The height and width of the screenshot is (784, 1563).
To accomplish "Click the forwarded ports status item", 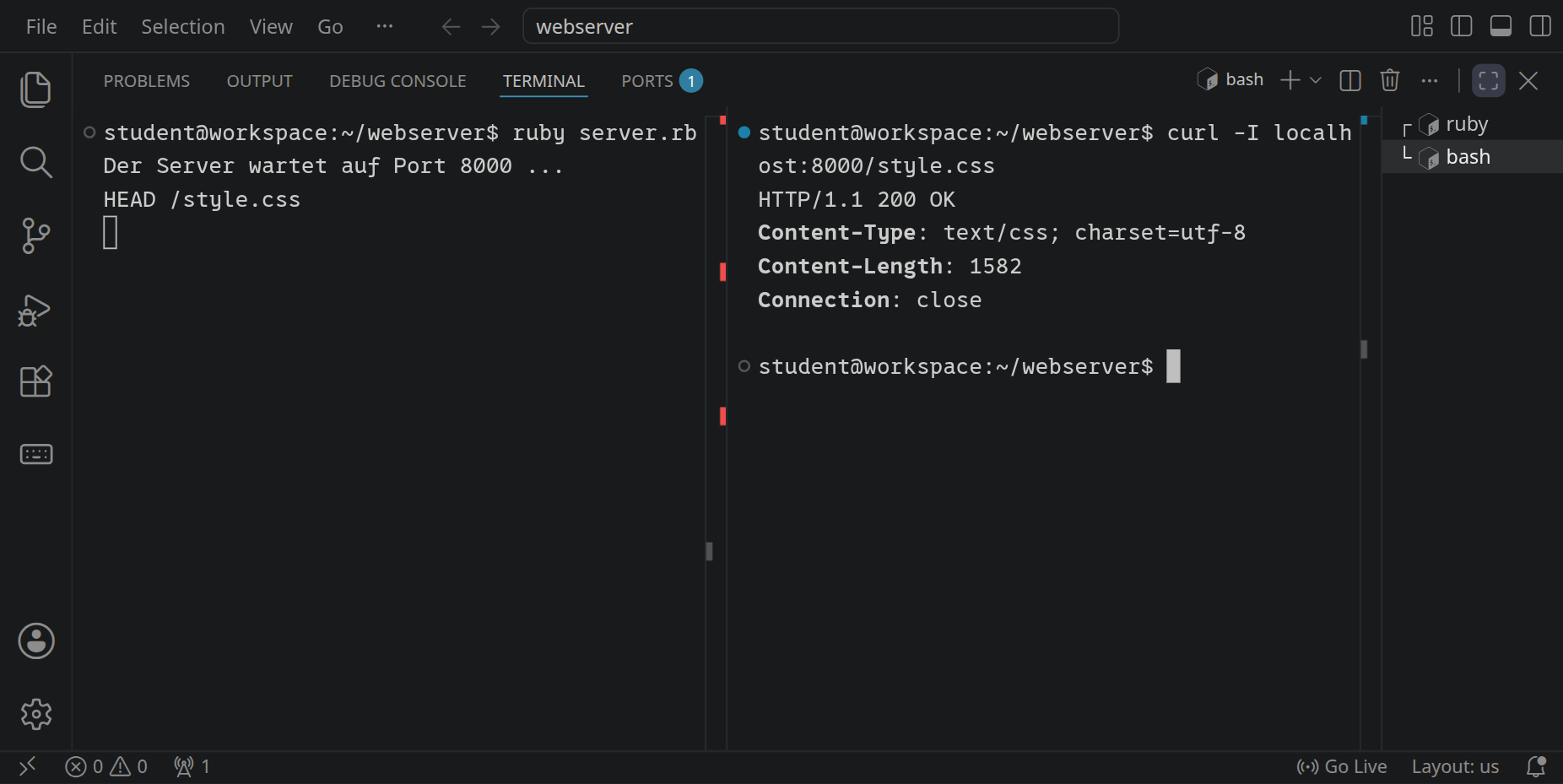I will pyautogui.click(x=192, y=766).
